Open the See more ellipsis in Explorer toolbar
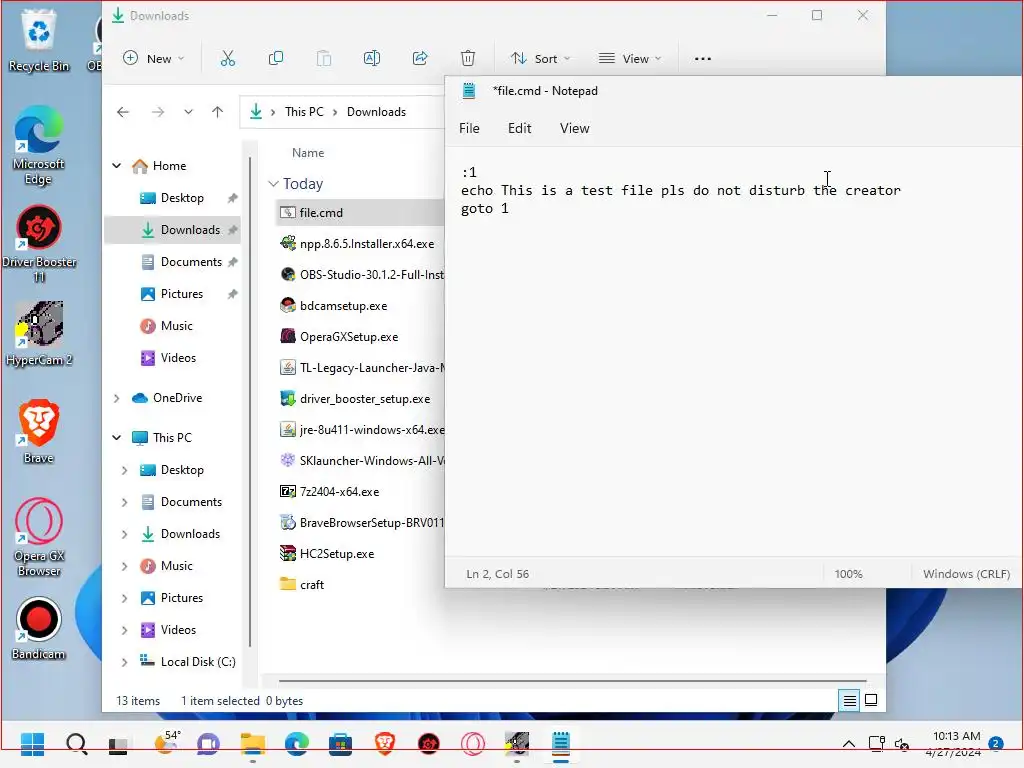This screenshot has height=768, width=1024. 703,59
